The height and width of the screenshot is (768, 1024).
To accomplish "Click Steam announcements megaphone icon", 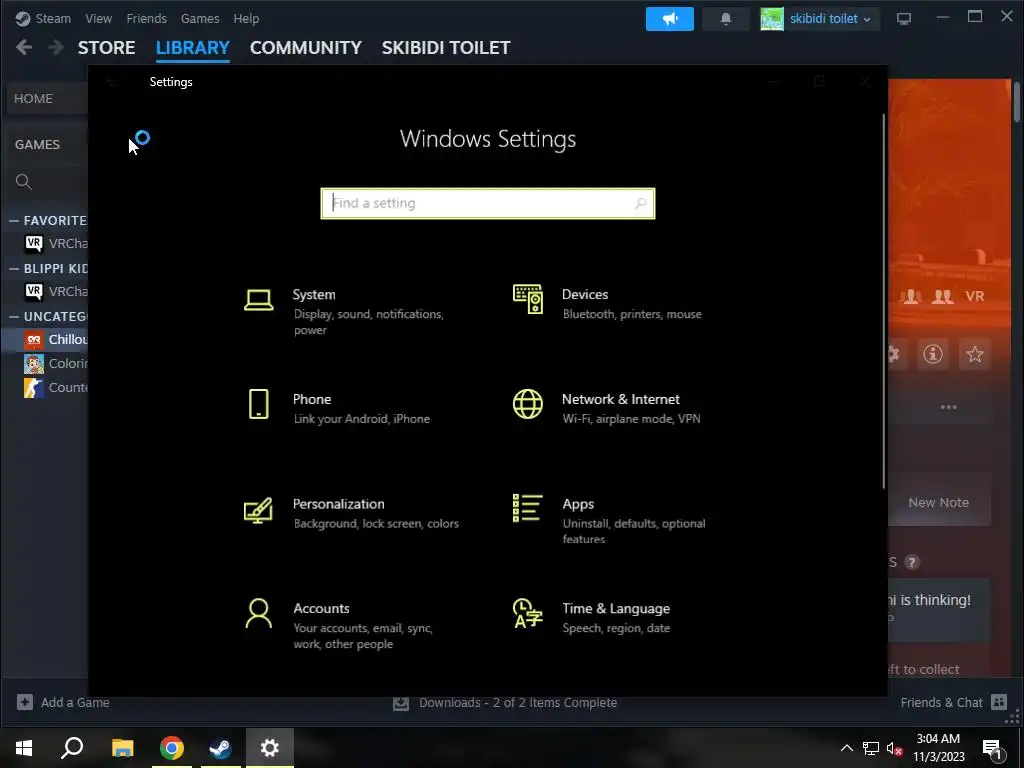I will (670, 19).
